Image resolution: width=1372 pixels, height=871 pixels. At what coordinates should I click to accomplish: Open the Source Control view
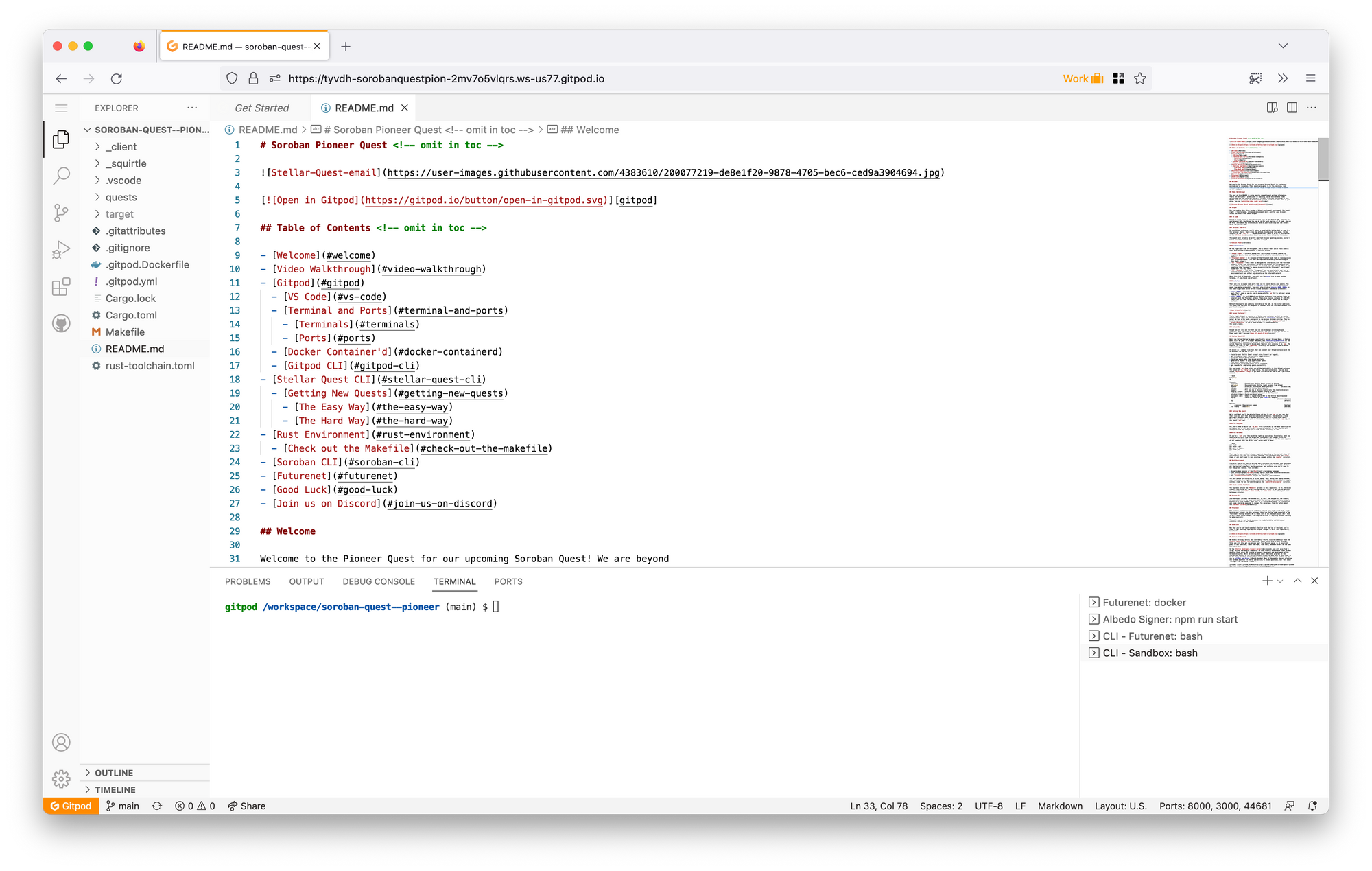click(61, 213)
